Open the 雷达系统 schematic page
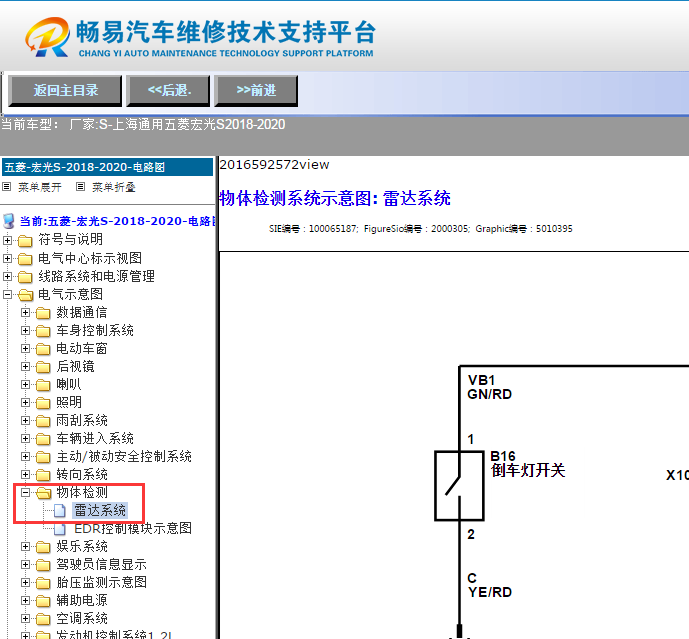This screenshot has width=689, height=639. (100, 511)
